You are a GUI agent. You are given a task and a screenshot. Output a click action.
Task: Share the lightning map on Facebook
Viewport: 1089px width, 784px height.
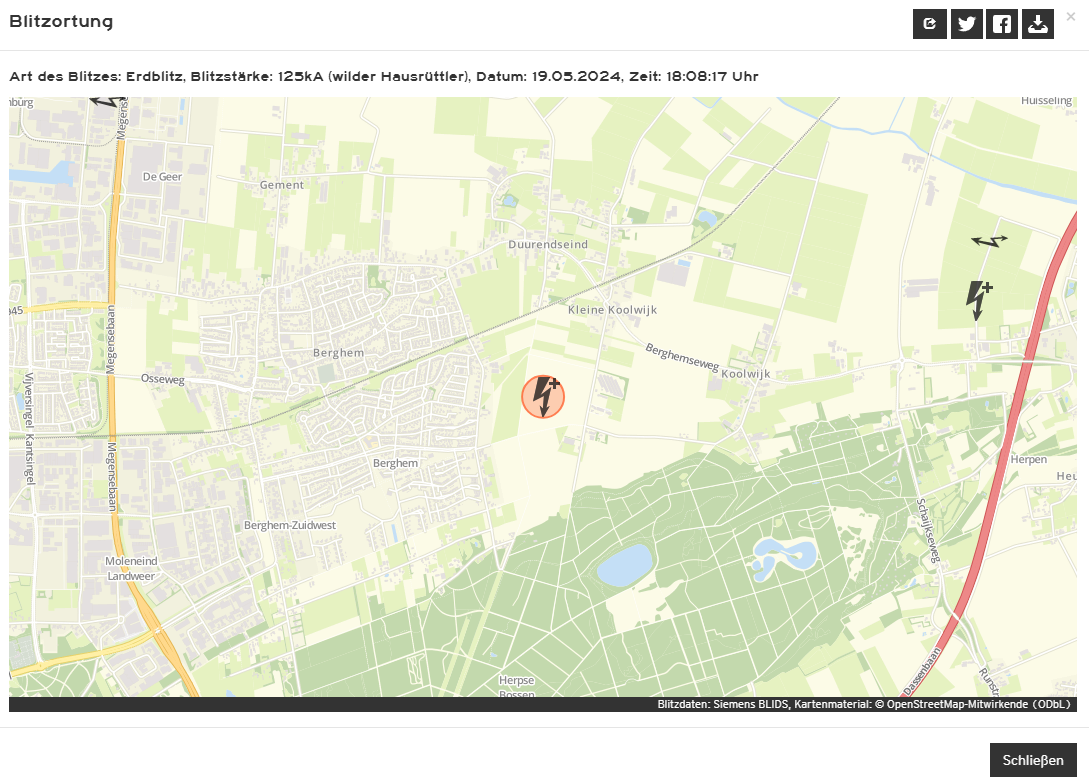(x=1001, y=24)
